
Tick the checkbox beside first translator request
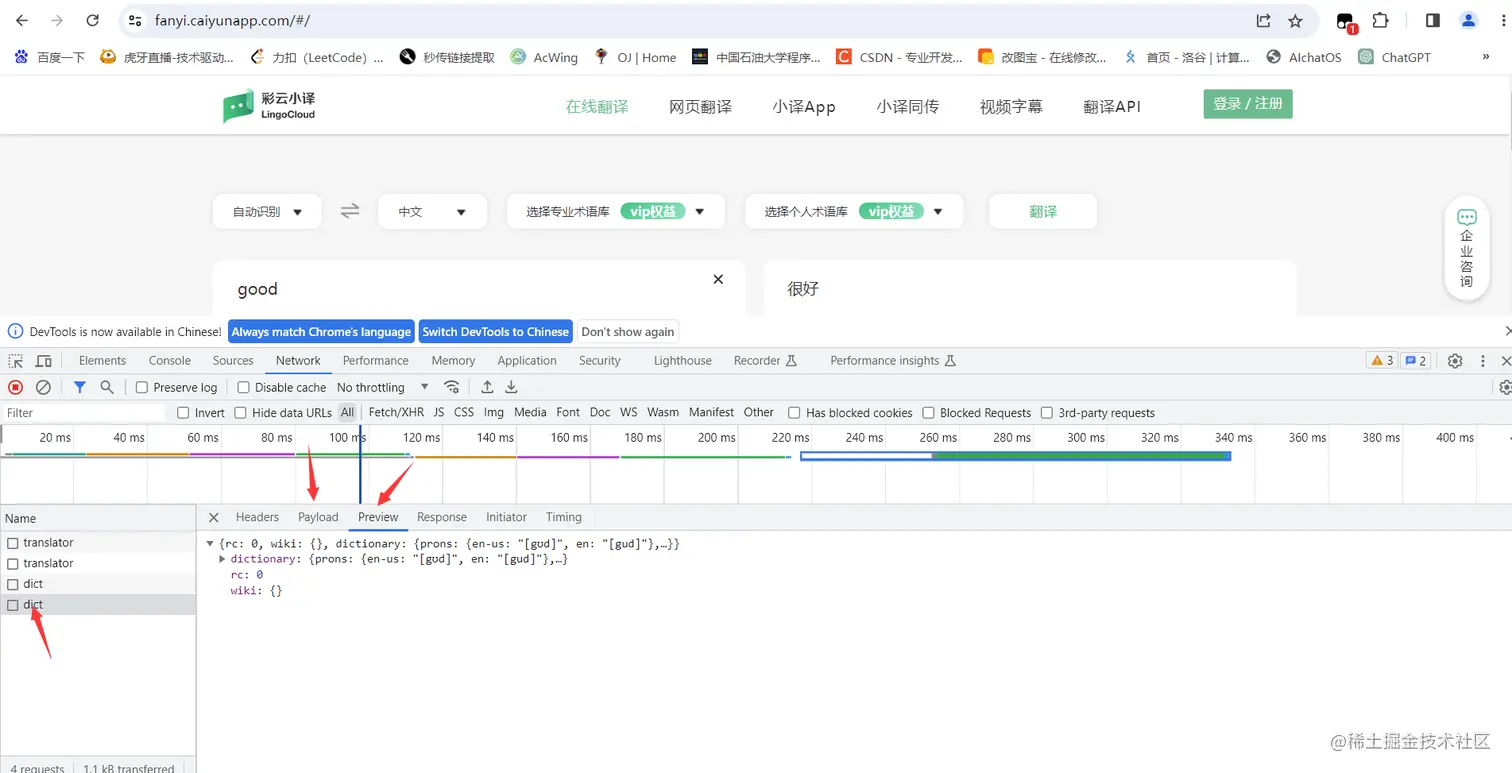pyautogui.click(x=13, y=543)
